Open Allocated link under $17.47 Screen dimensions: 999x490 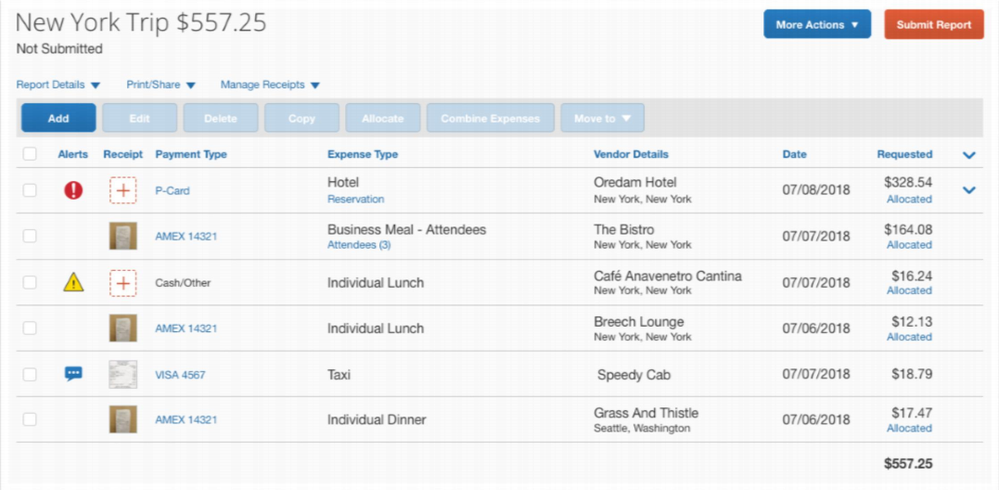909,428
